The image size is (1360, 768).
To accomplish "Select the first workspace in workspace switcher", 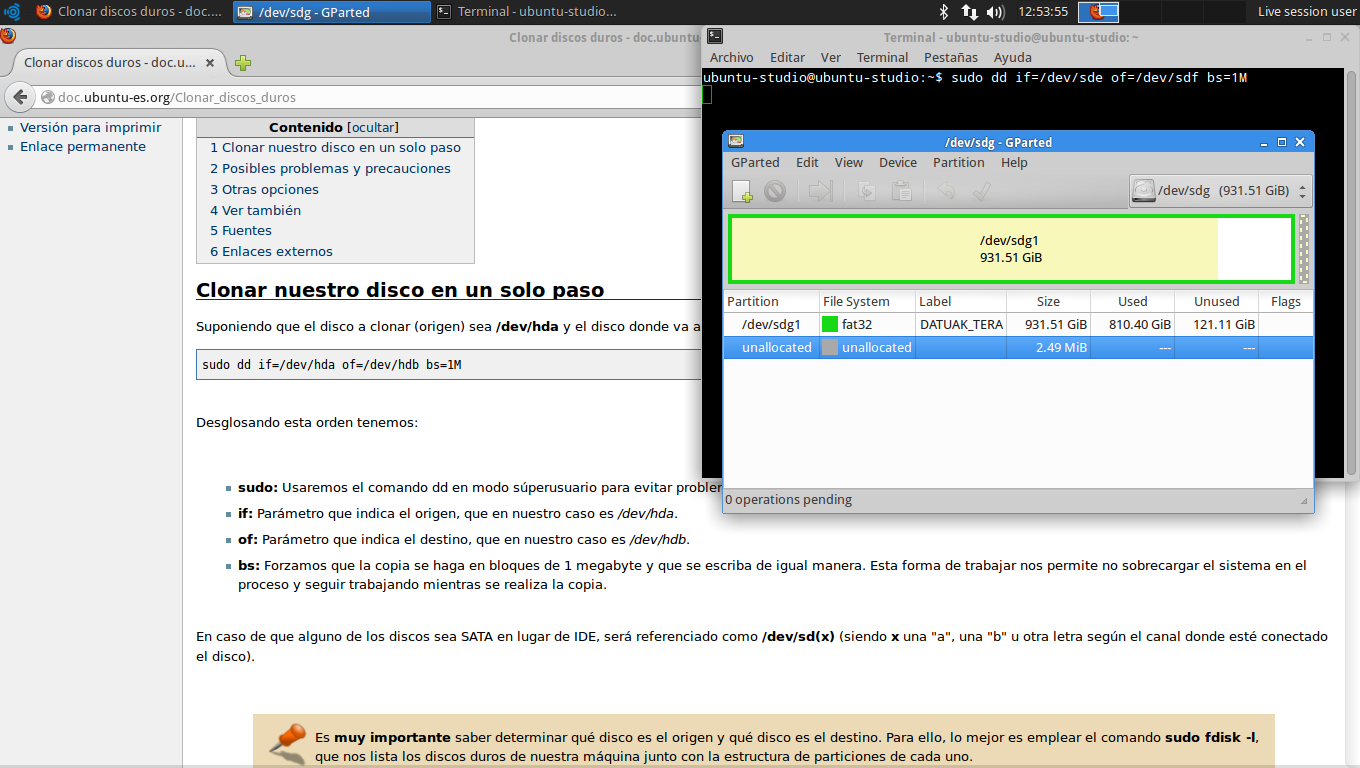I will pyautogui.click(x=1098, y=12).
